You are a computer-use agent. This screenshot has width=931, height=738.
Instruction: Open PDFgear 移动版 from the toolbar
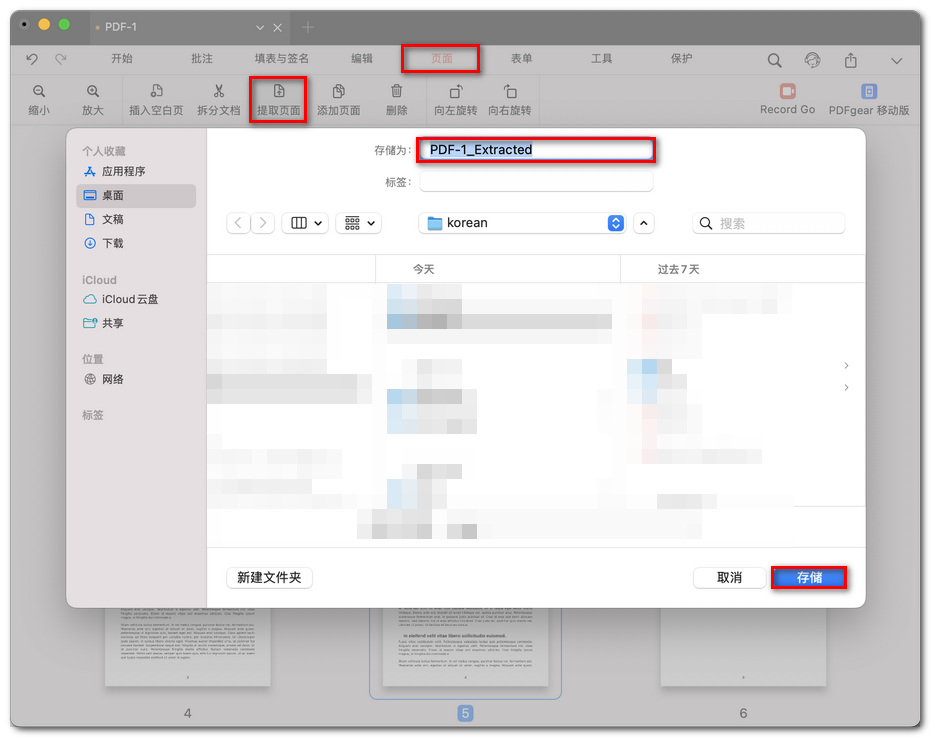[868, 98]
